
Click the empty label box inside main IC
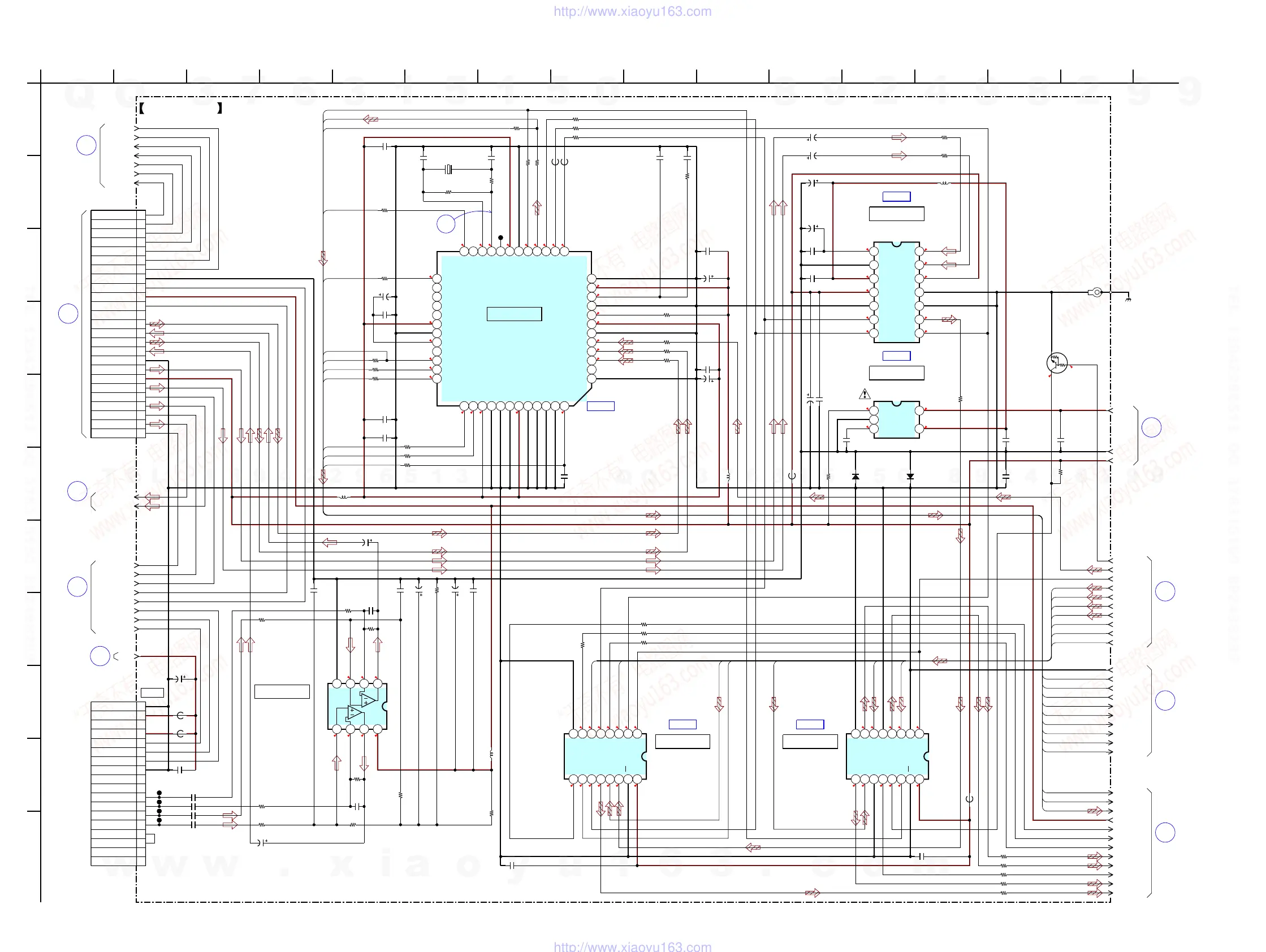point(514,314)
